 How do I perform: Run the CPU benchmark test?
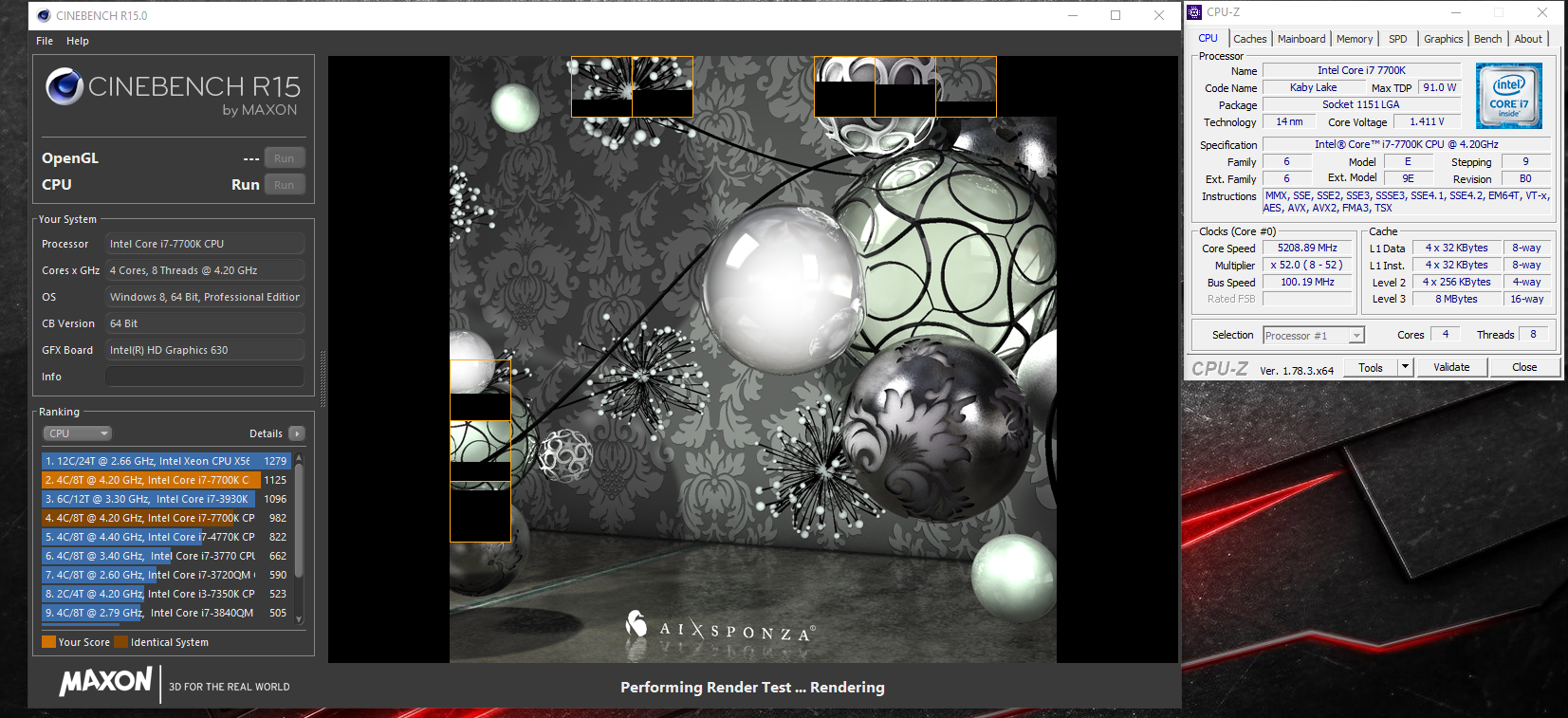pos(285,185)
